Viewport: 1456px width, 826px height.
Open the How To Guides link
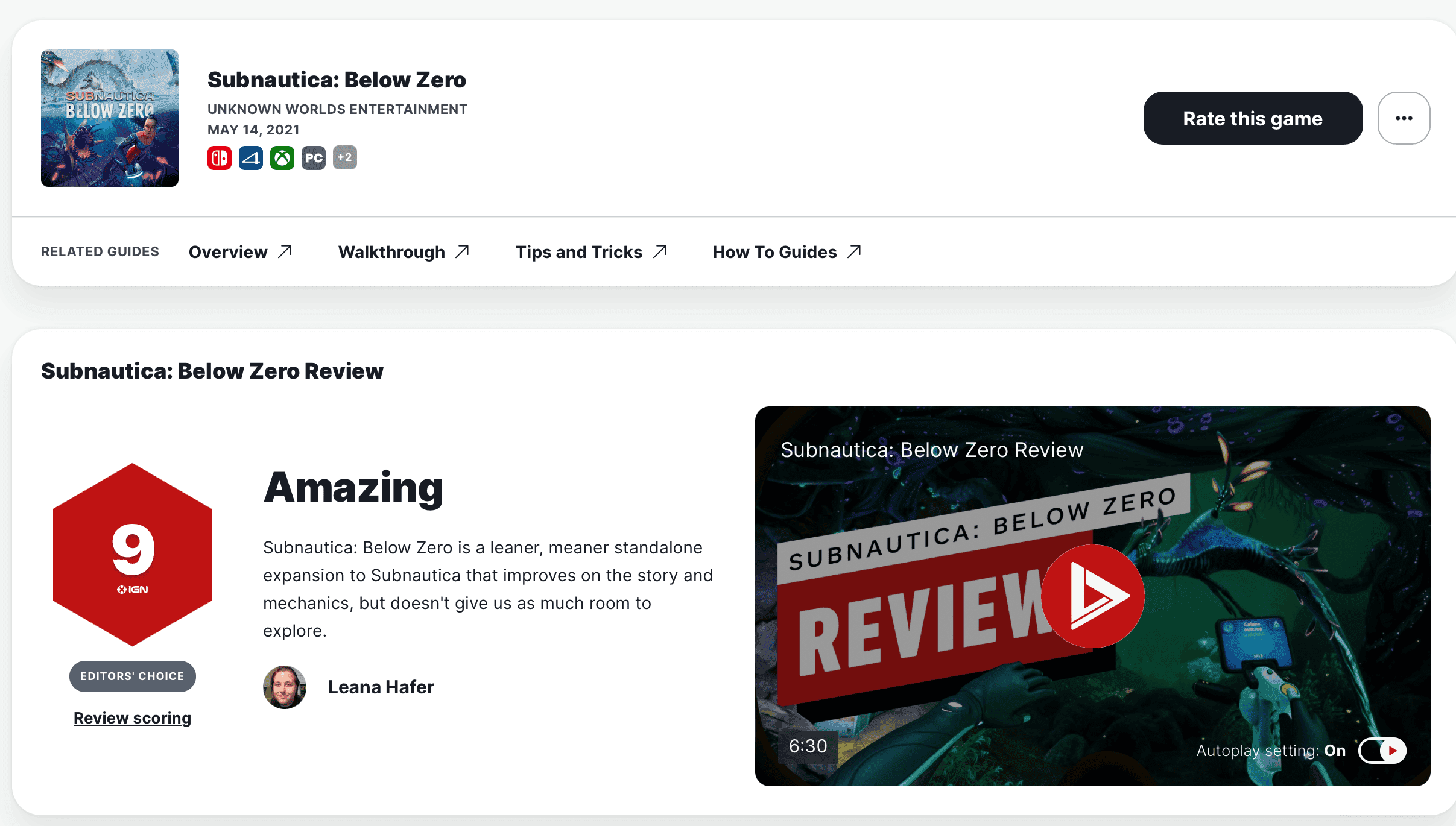pos(787,252)
